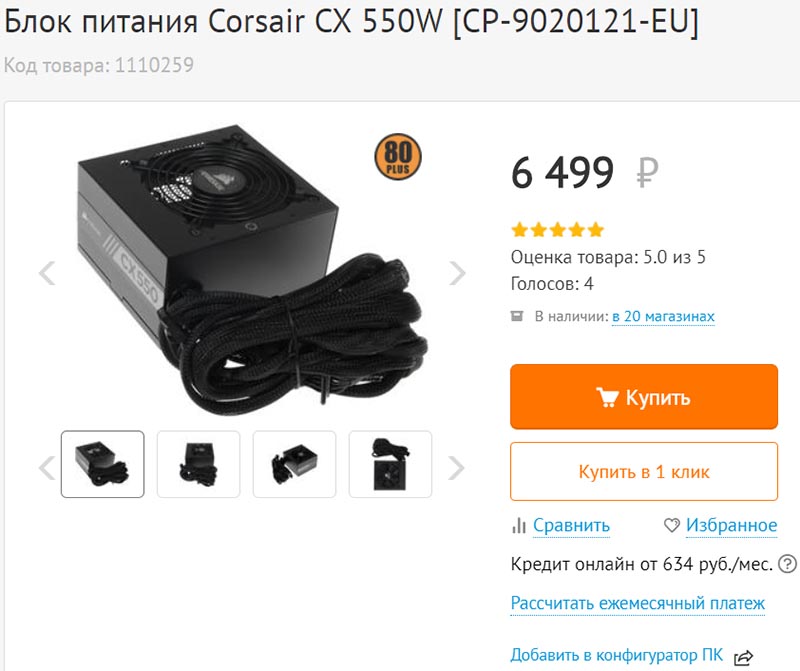Click the Сравнить link

(571, 525)
